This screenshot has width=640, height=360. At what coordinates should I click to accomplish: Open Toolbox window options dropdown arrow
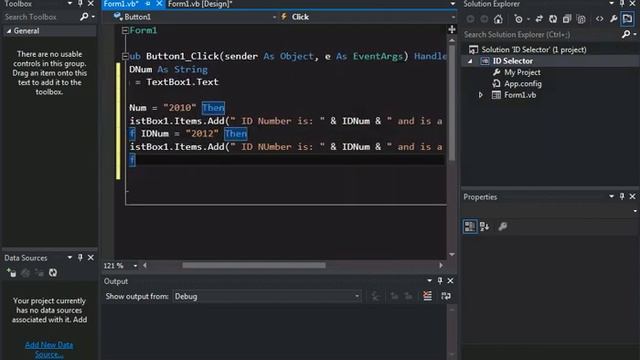tap(70, 4)
